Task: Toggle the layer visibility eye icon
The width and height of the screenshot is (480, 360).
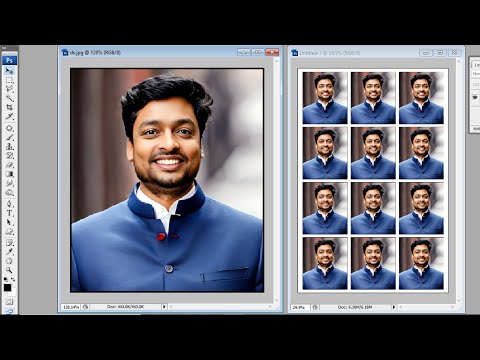Action: (475, 97)
